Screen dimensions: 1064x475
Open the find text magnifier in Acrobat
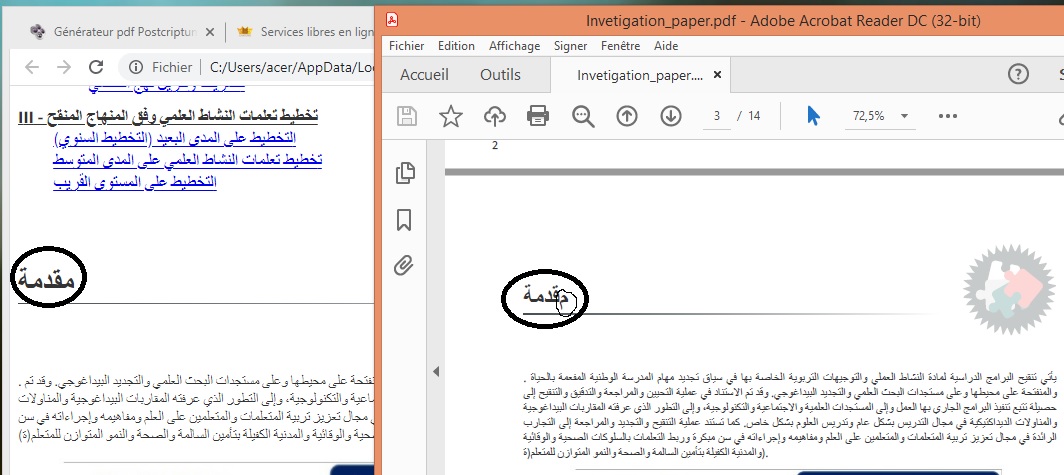583,116
